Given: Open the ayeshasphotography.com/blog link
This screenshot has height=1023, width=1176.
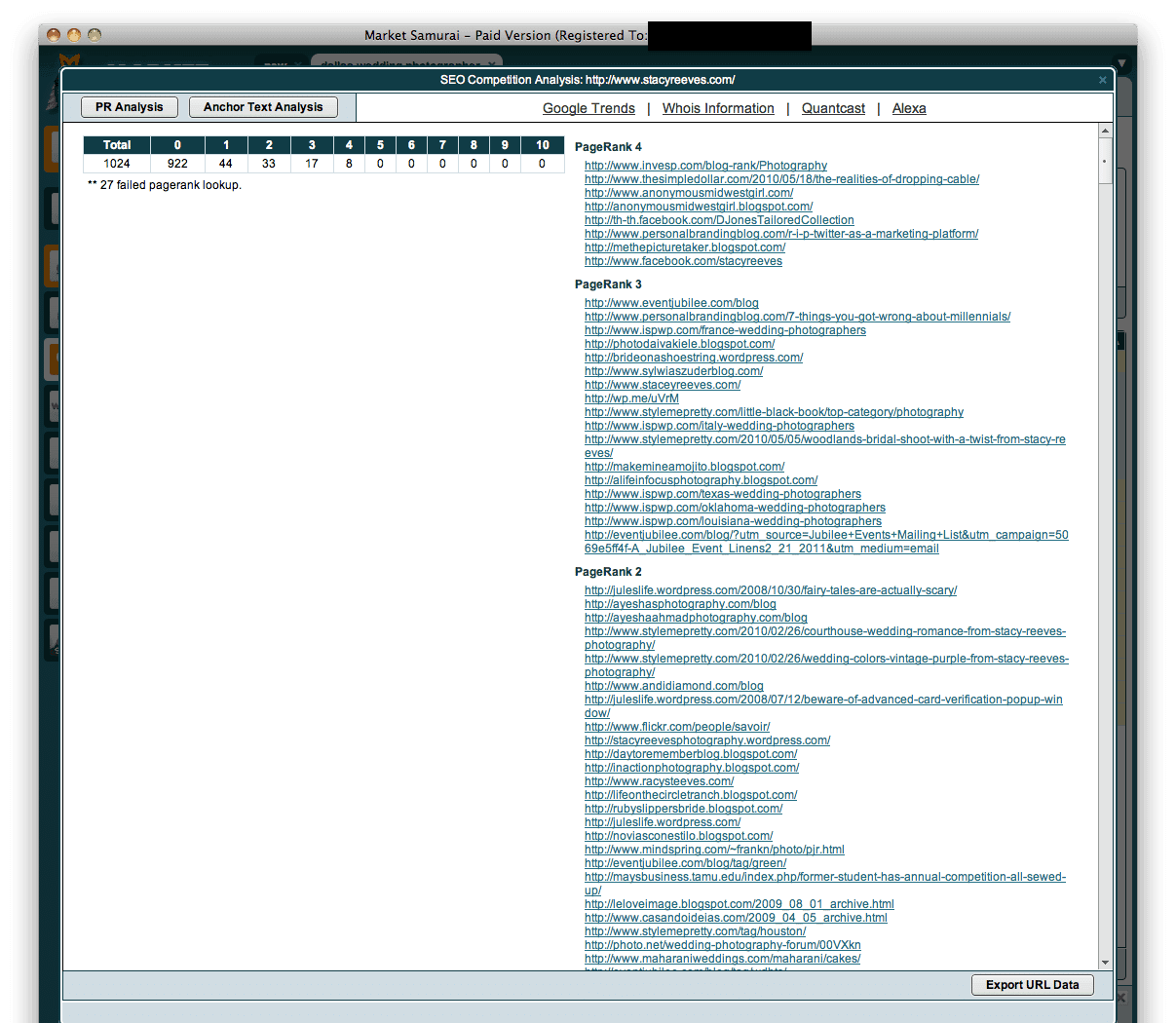Looking at the screenshot, I should click(x=680, y=604).
